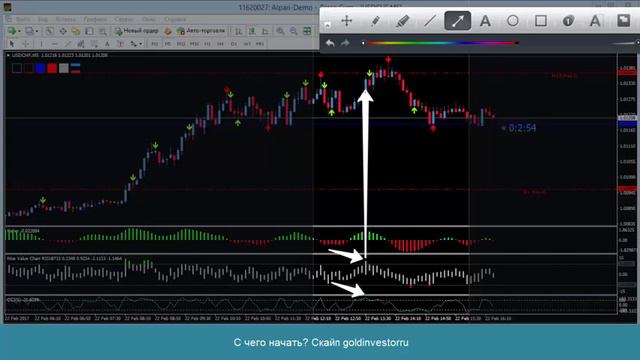Switch chart to bar chart style
Image resolution: width=640 pixels, height=360 pixels.
pyautogui.click(x=239, y=31)
